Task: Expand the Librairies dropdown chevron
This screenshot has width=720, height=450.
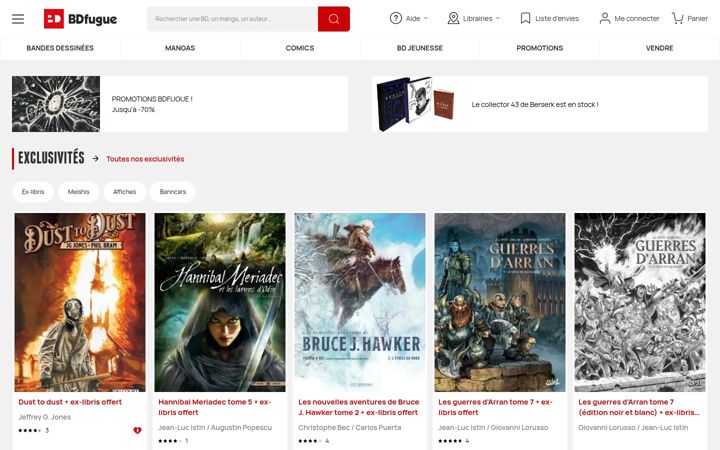Action: [498, 18]
